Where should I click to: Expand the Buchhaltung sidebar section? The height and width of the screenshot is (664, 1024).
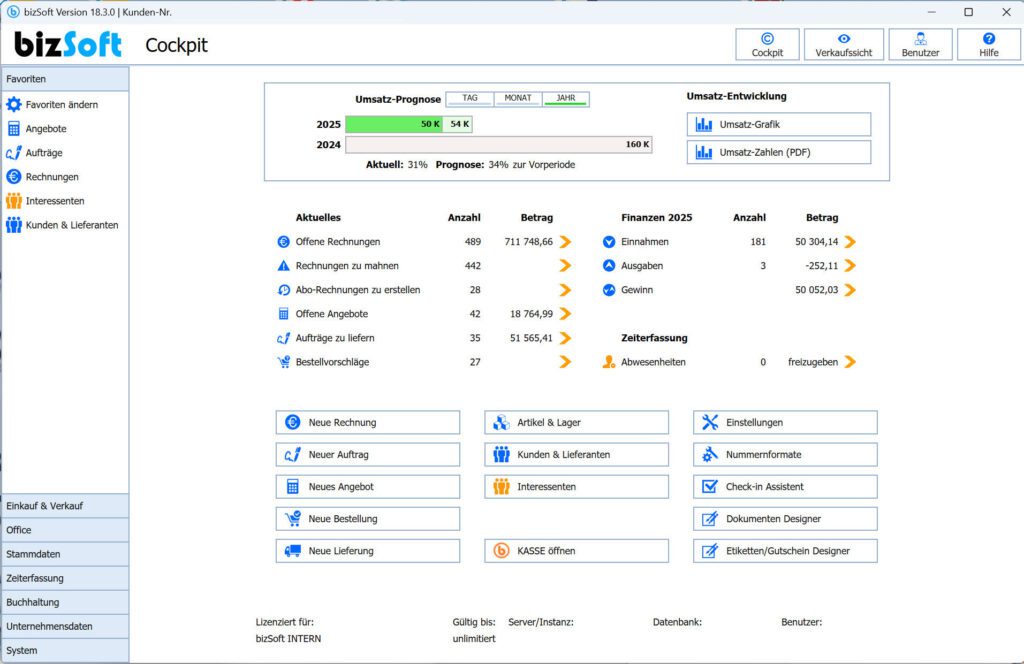(65, 603)
